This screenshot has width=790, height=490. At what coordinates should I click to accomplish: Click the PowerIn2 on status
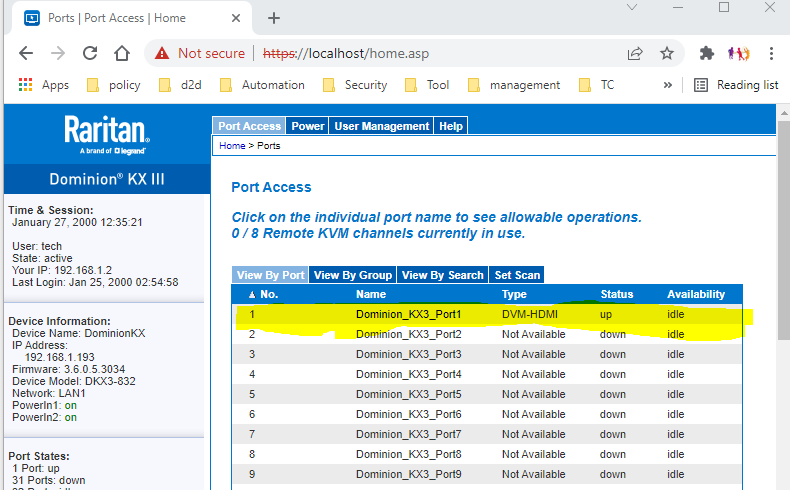pyautogui.click(x=71, y=417)
